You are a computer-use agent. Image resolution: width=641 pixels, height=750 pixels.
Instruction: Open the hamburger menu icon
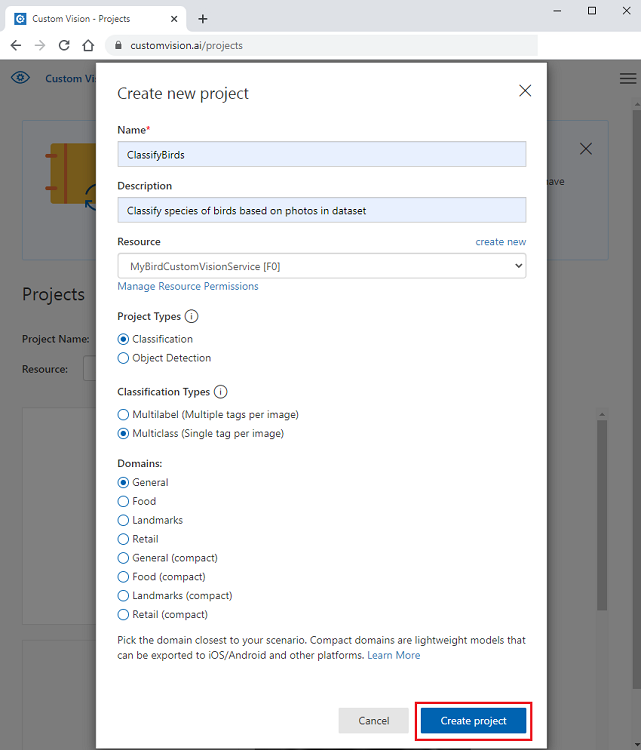pyautogui.click(x=628, y=78)
